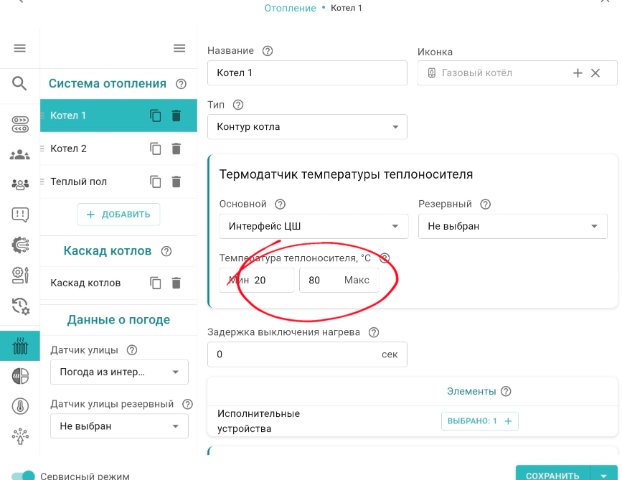
Task: Duplicate Котел 1 with copy icon
Action: click(x=156, y=116)
